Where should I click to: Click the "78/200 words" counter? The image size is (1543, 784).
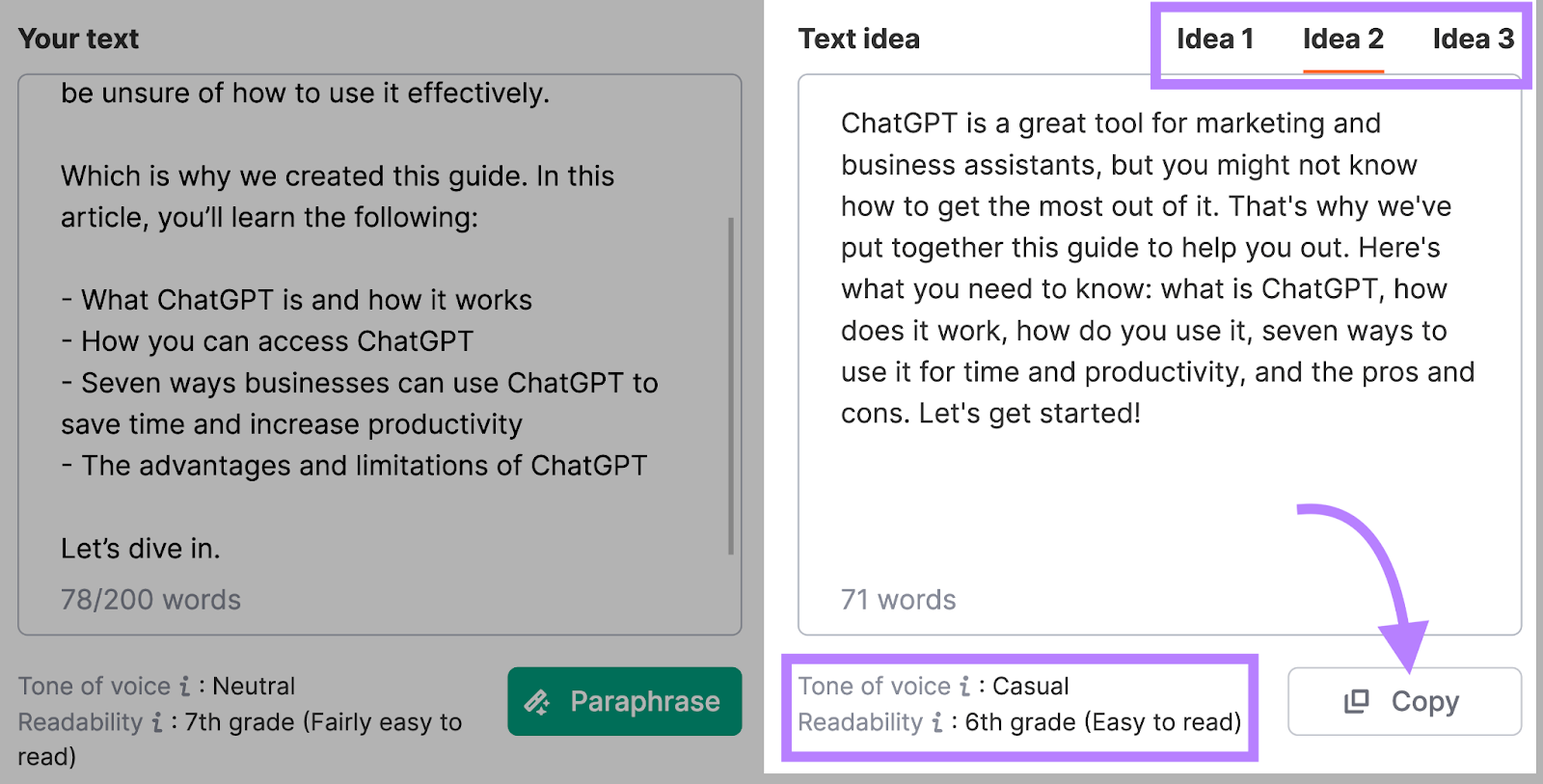coord(150,600)
